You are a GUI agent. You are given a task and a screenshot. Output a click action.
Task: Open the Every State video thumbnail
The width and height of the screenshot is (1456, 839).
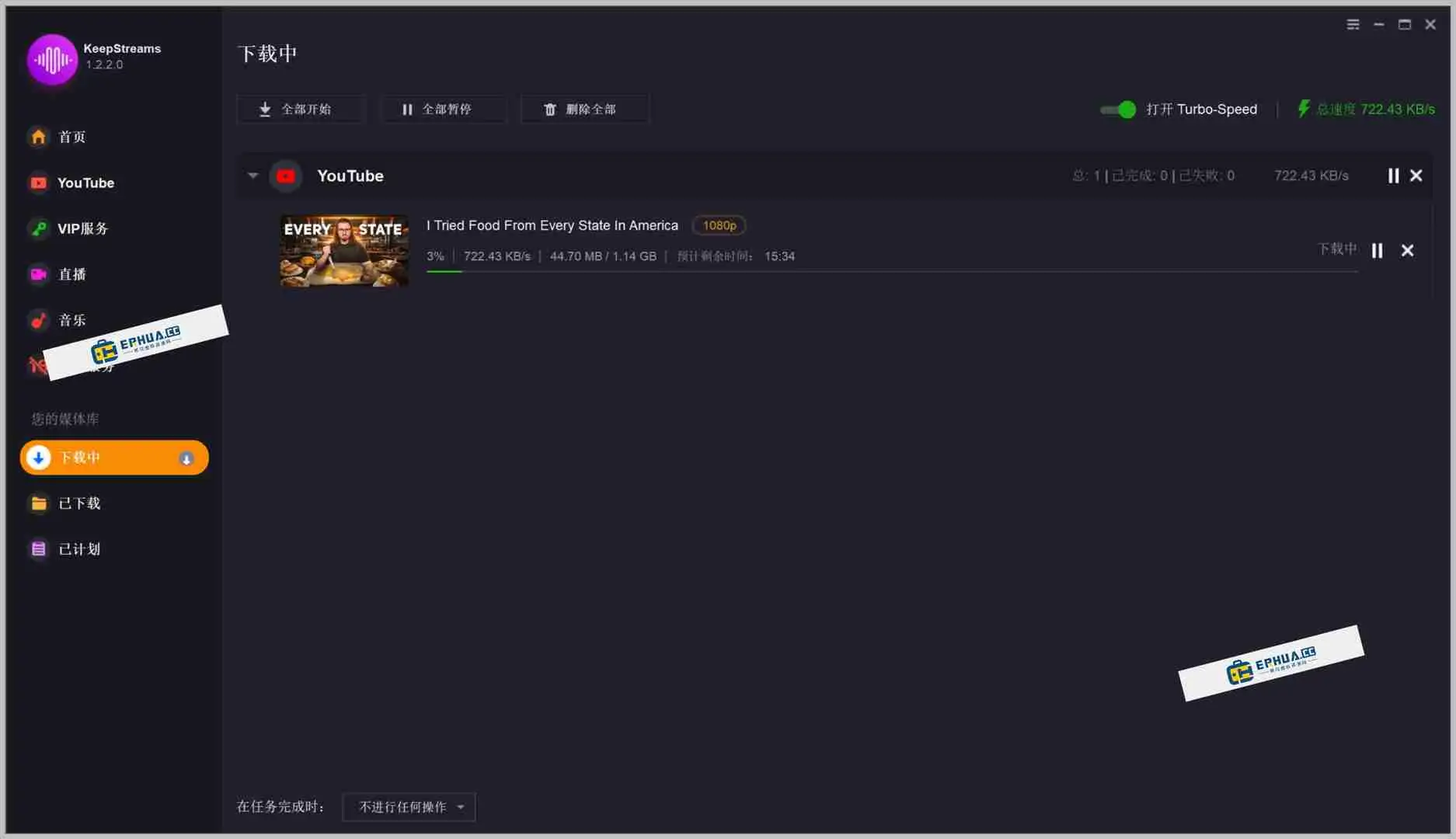[x=343, y=250]
